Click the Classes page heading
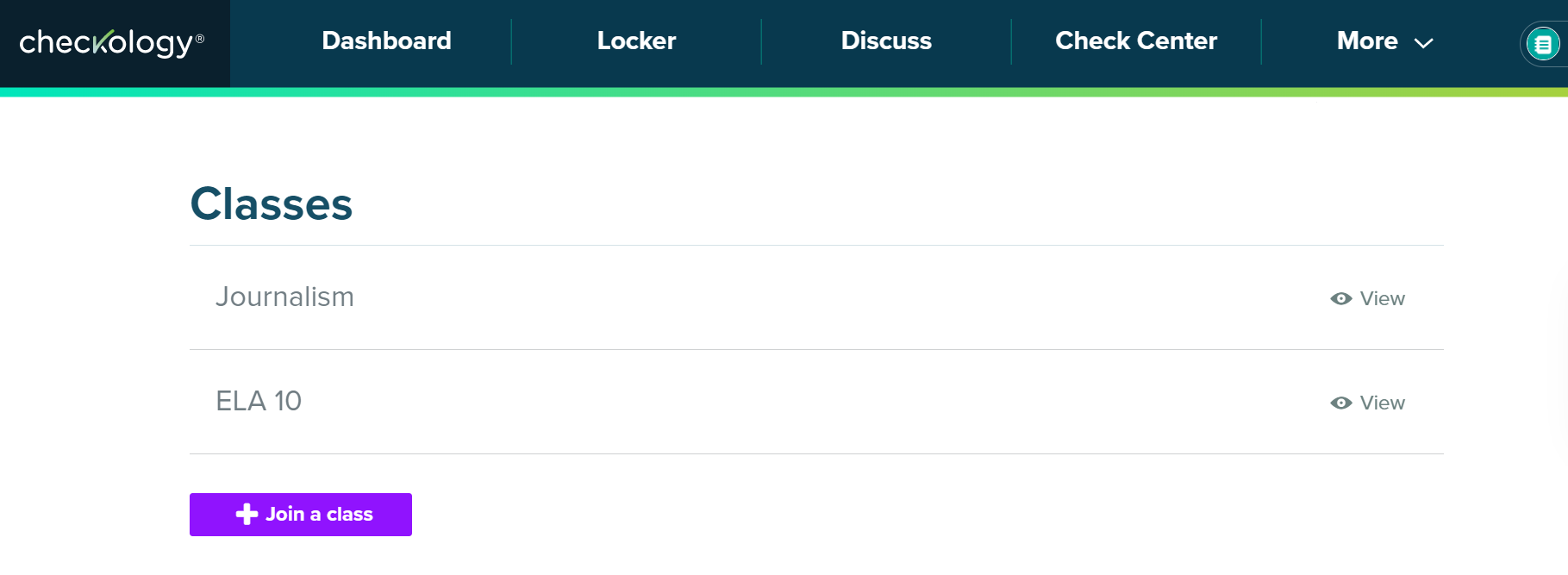Screen dimensions: 1568x575 tap(272, 204)
